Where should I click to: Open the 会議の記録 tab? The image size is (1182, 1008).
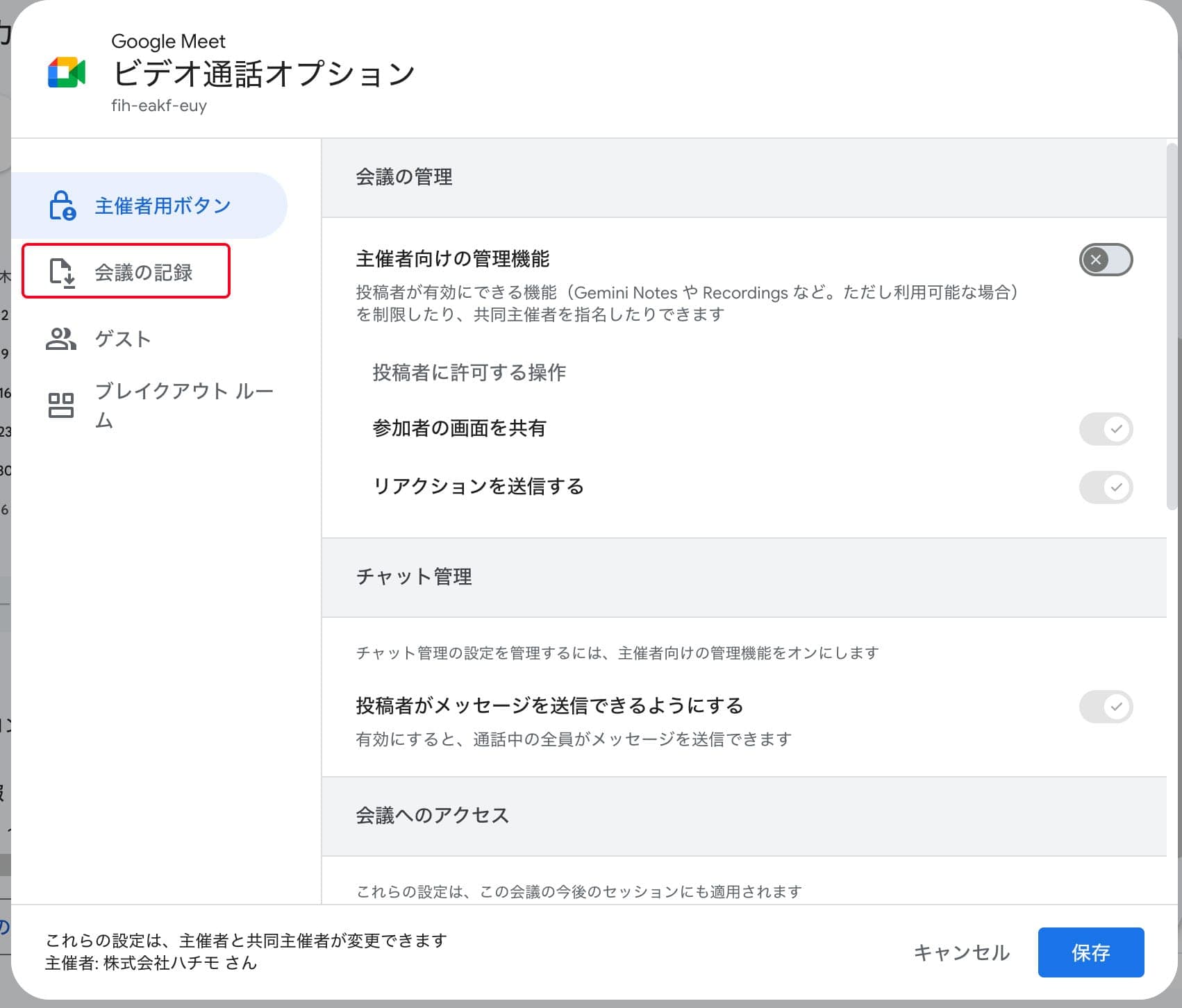click(144, 272)
